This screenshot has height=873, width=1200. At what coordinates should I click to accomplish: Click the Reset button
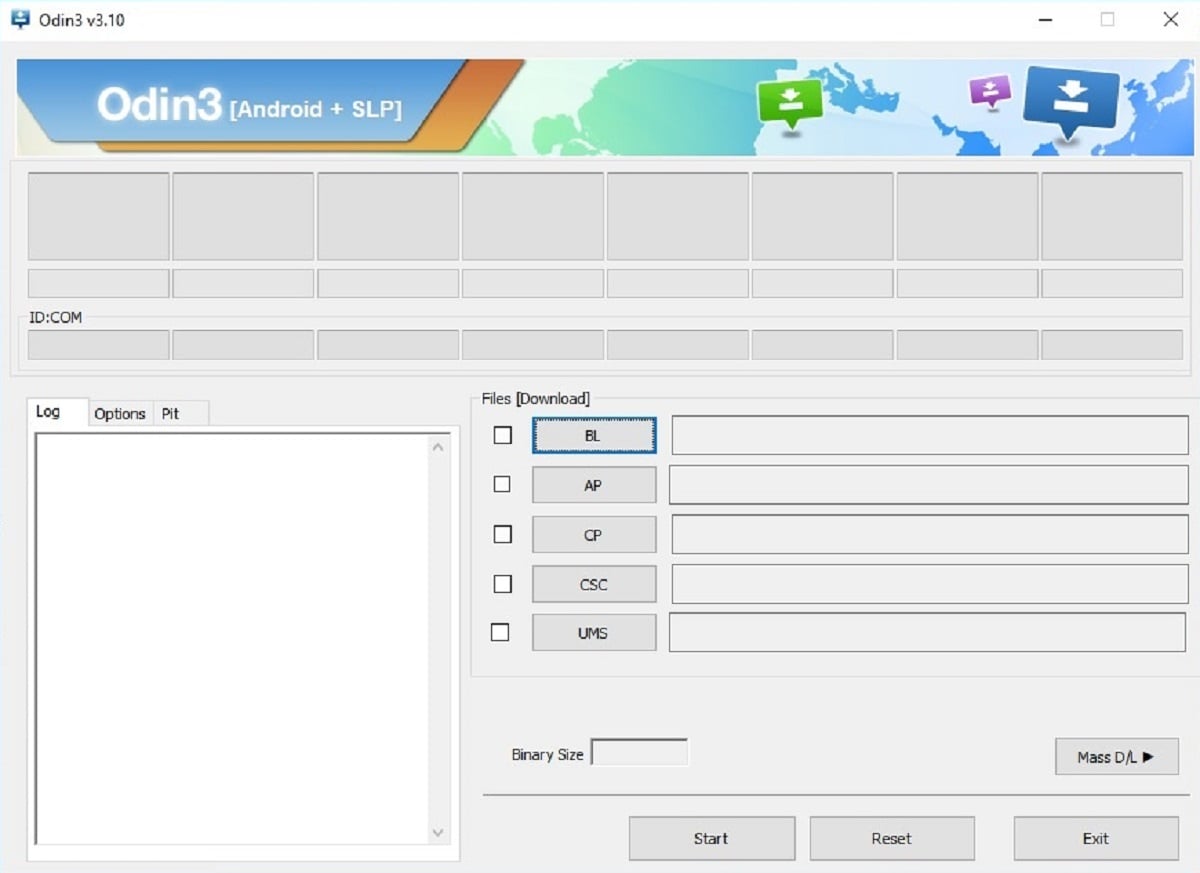click(x=891, y=838)
